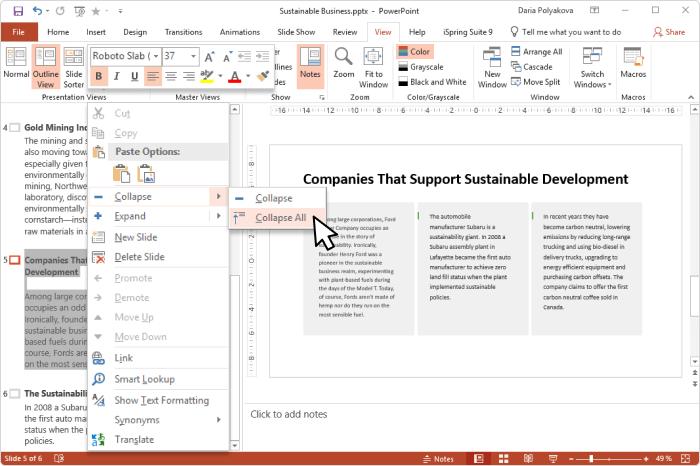Click the Format Painter brush icon

262,76
